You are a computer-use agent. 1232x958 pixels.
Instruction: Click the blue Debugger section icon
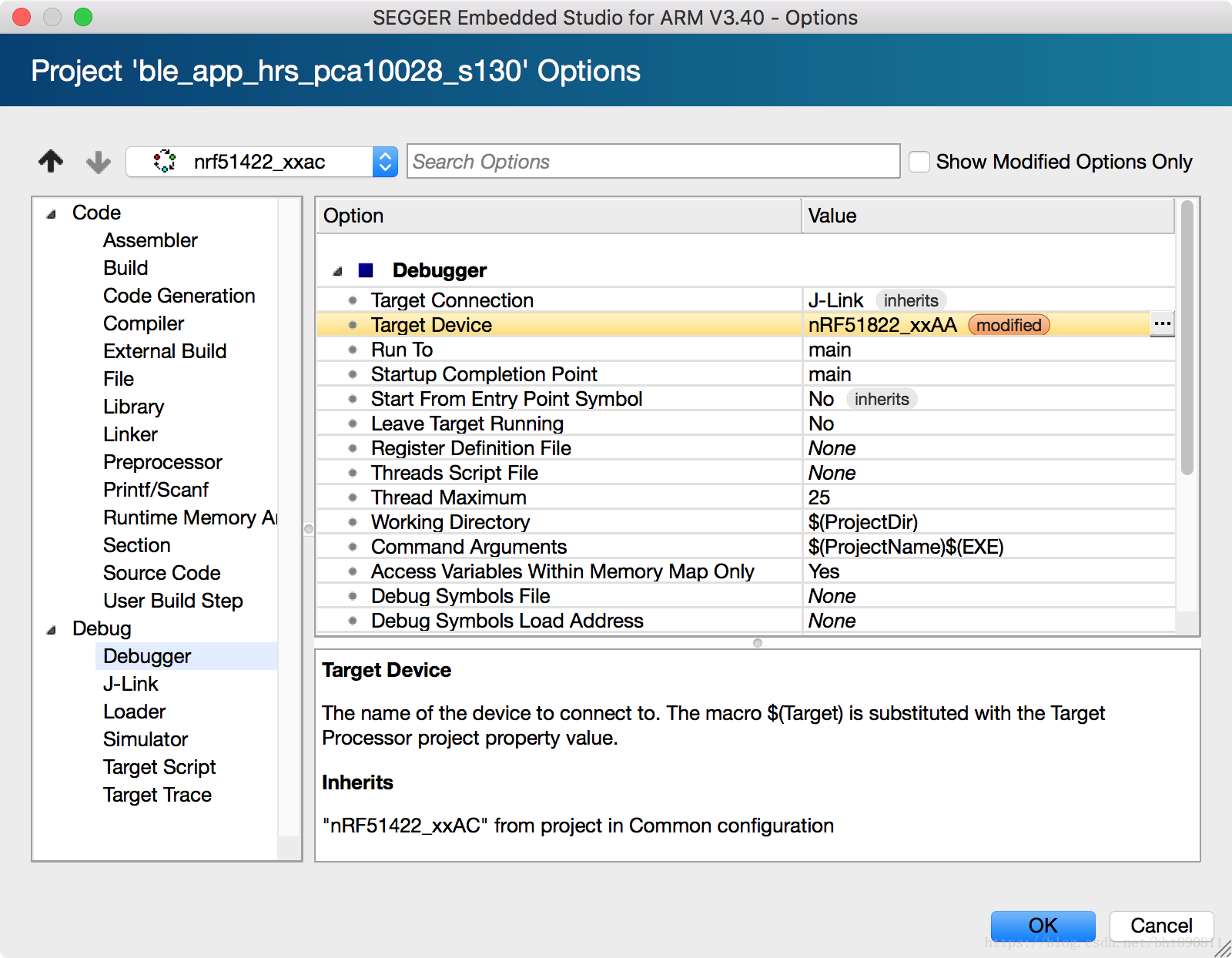[x=366, y=270]
